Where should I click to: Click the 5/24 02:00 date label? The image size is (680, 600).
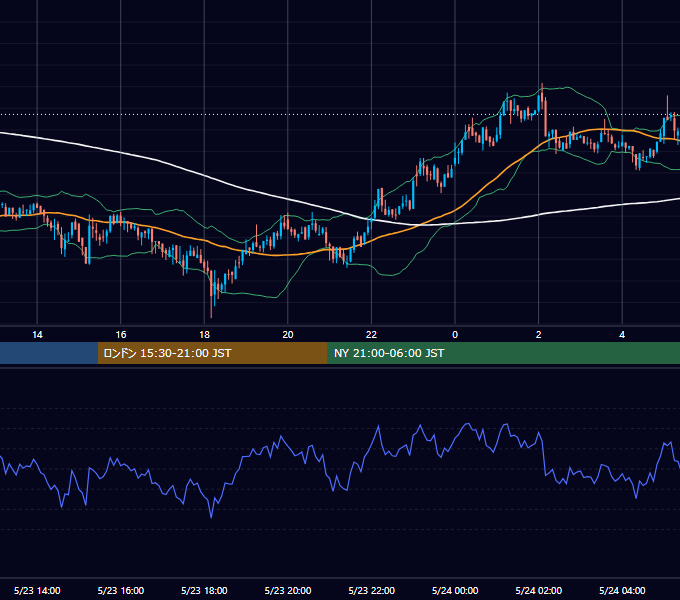point(538,590)
